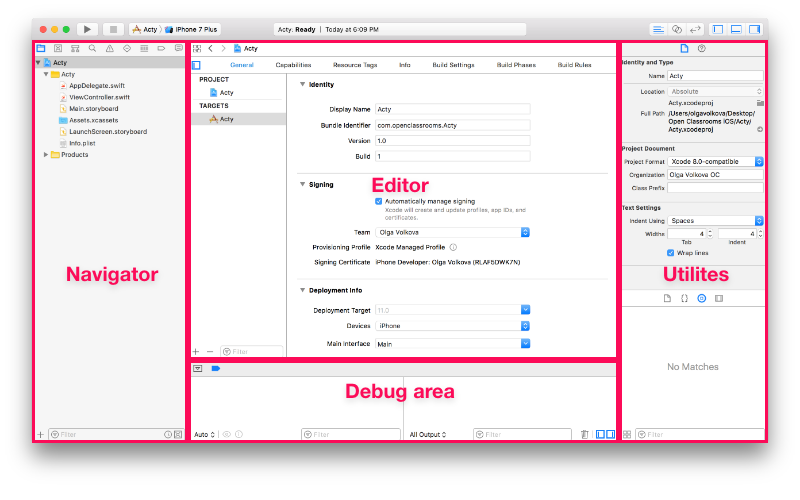Viewport: 800px width, 500px height.
Task: Open Info.plist file
Action: point(82,143)
